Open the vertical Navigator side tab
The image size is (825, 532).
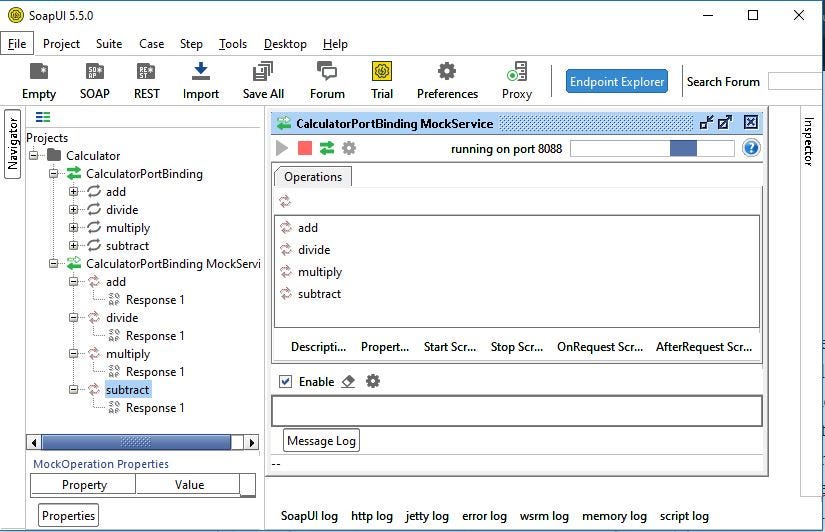13,144
